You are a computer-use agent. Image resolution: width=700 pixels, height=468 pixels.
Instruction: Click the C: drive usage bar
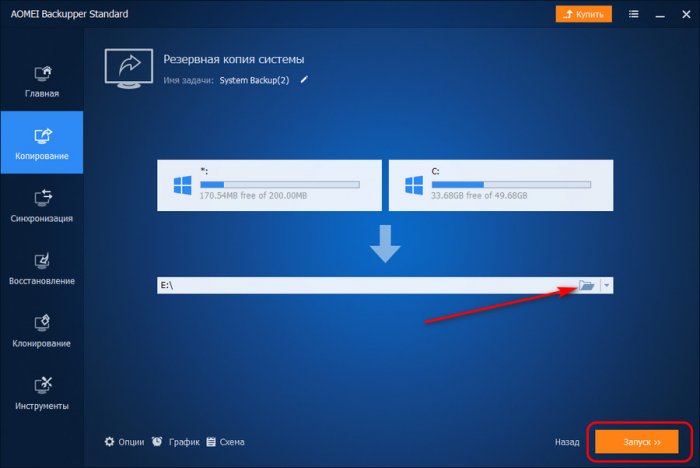(x=511, y=184)
